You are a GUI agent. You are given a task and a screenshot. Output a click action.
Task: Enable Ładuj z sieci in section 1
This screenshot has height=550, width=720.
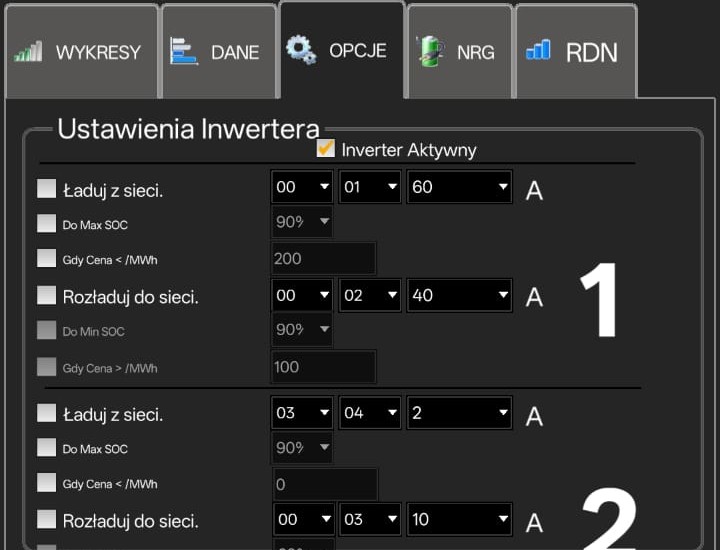[x=46, y=189]
